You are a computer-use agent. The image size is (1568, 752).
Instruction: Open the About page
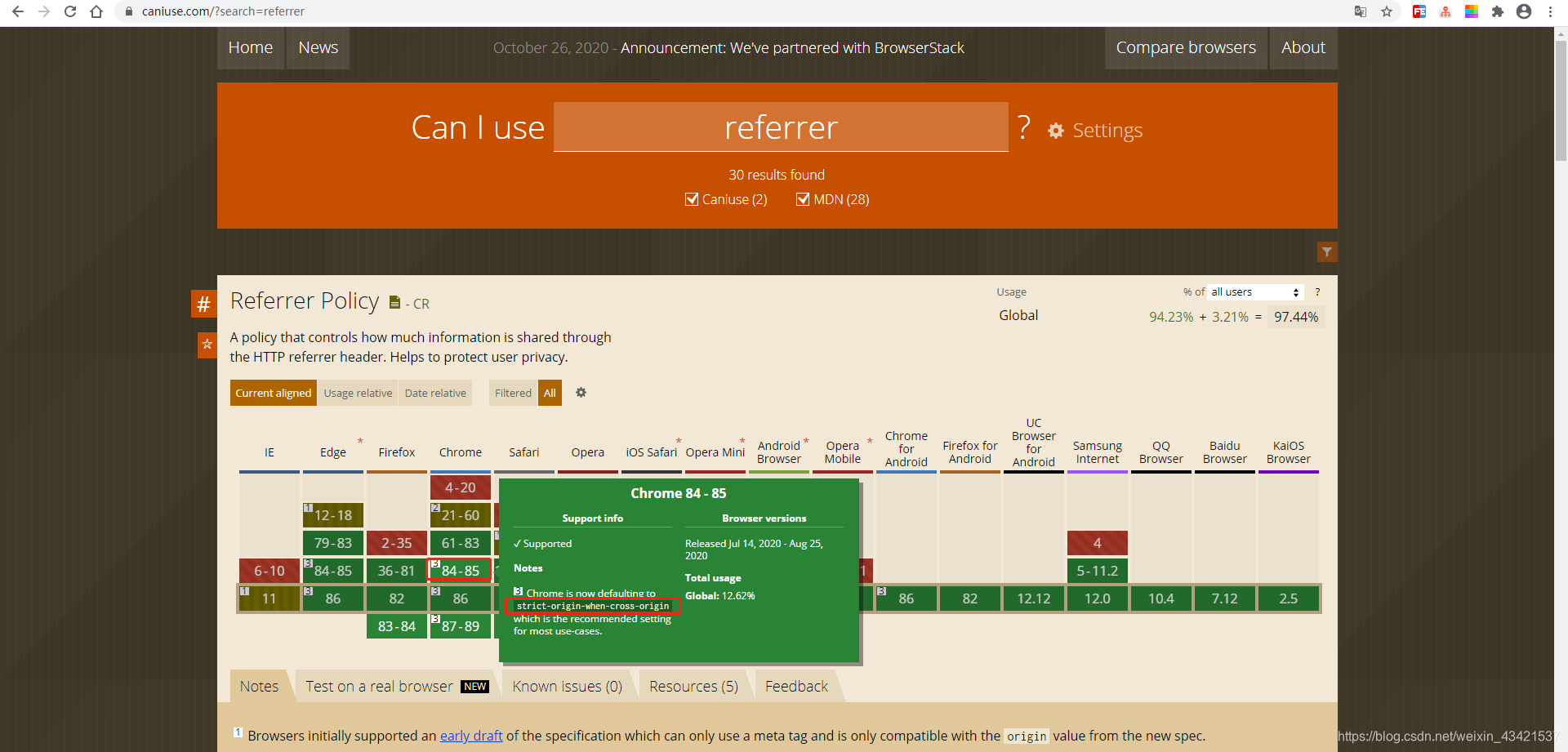point(1303,48)
